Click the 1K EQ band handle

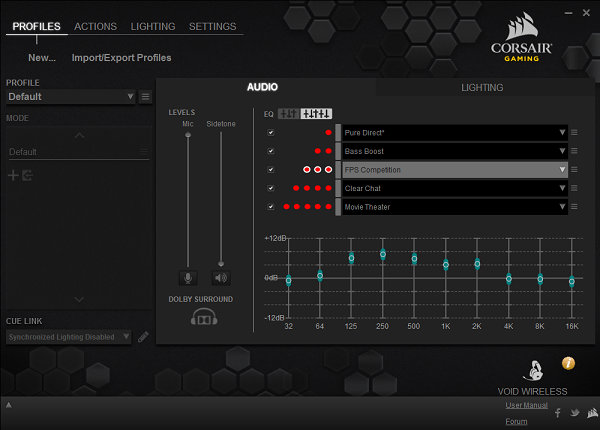click(x=446, y=265)
